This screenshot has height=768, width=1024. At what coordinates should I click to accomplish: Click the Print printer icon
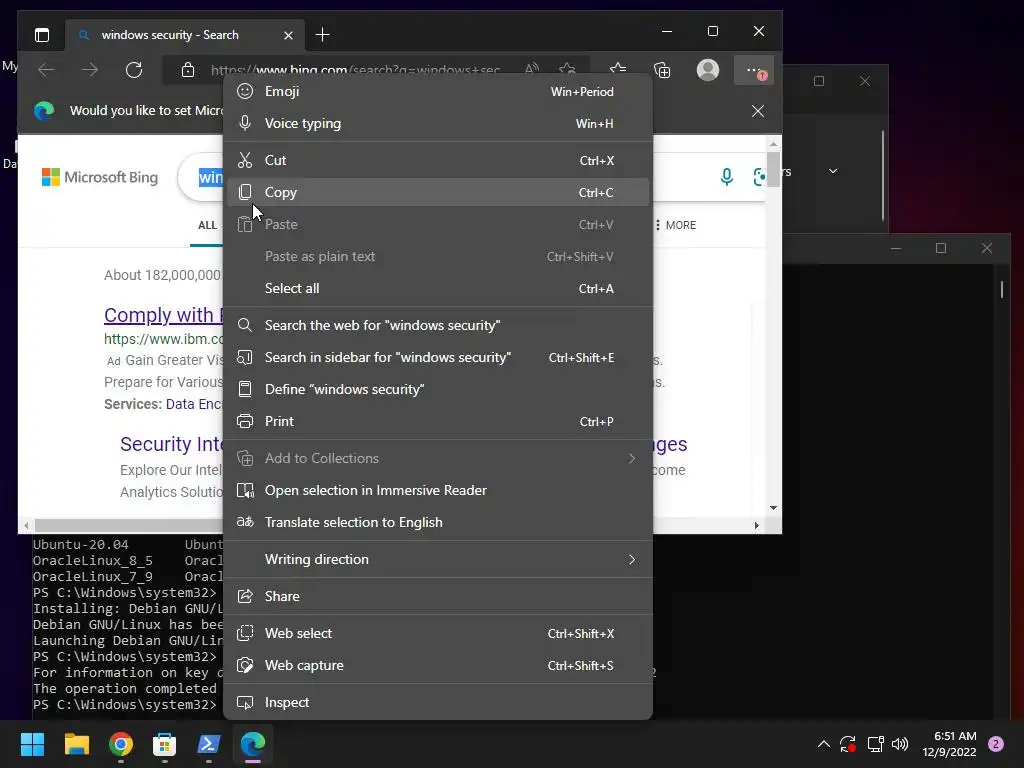[x=245, y=421]
